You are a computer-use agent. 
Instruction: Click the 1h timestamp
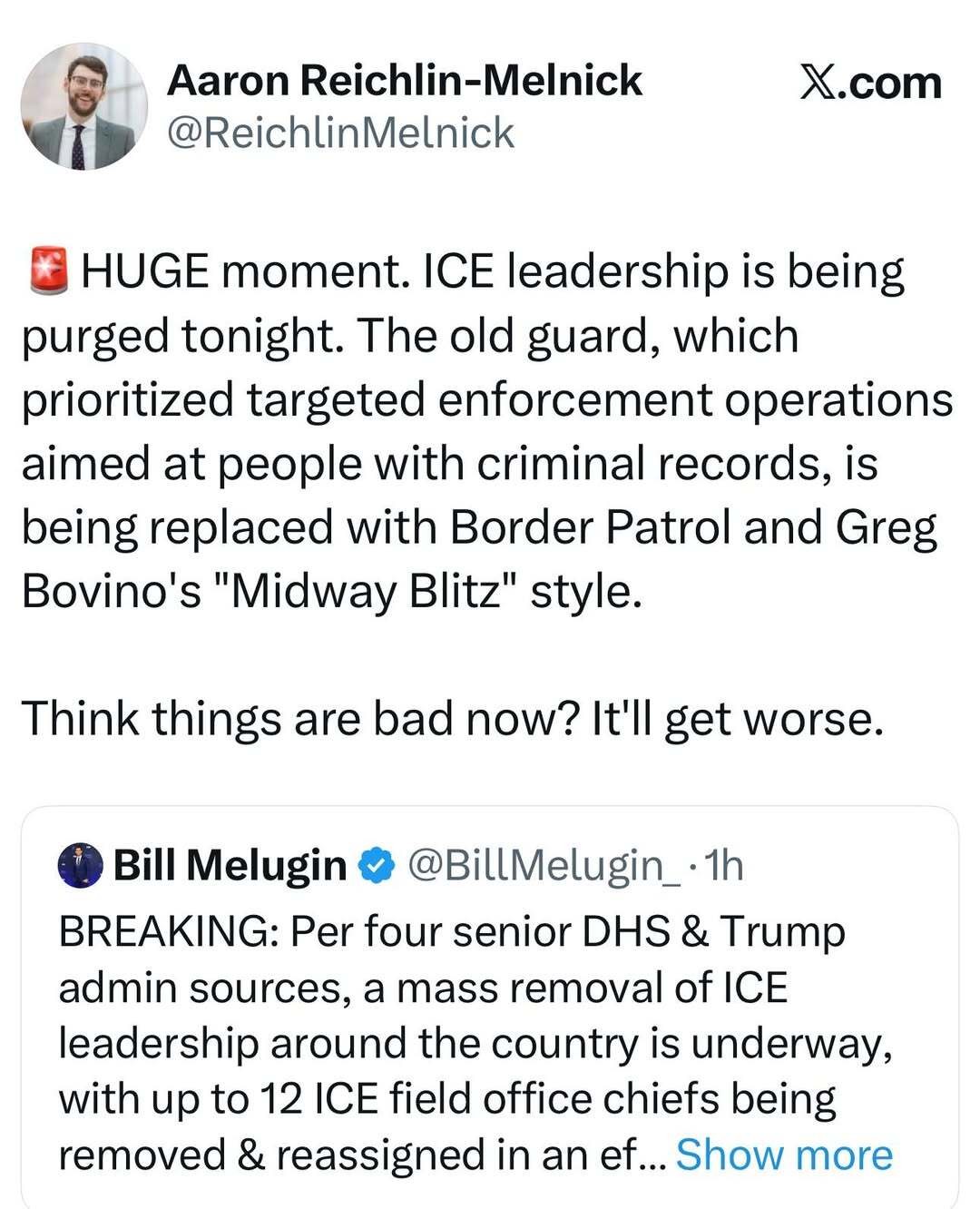pyautogui.click(x=723, y=866)
